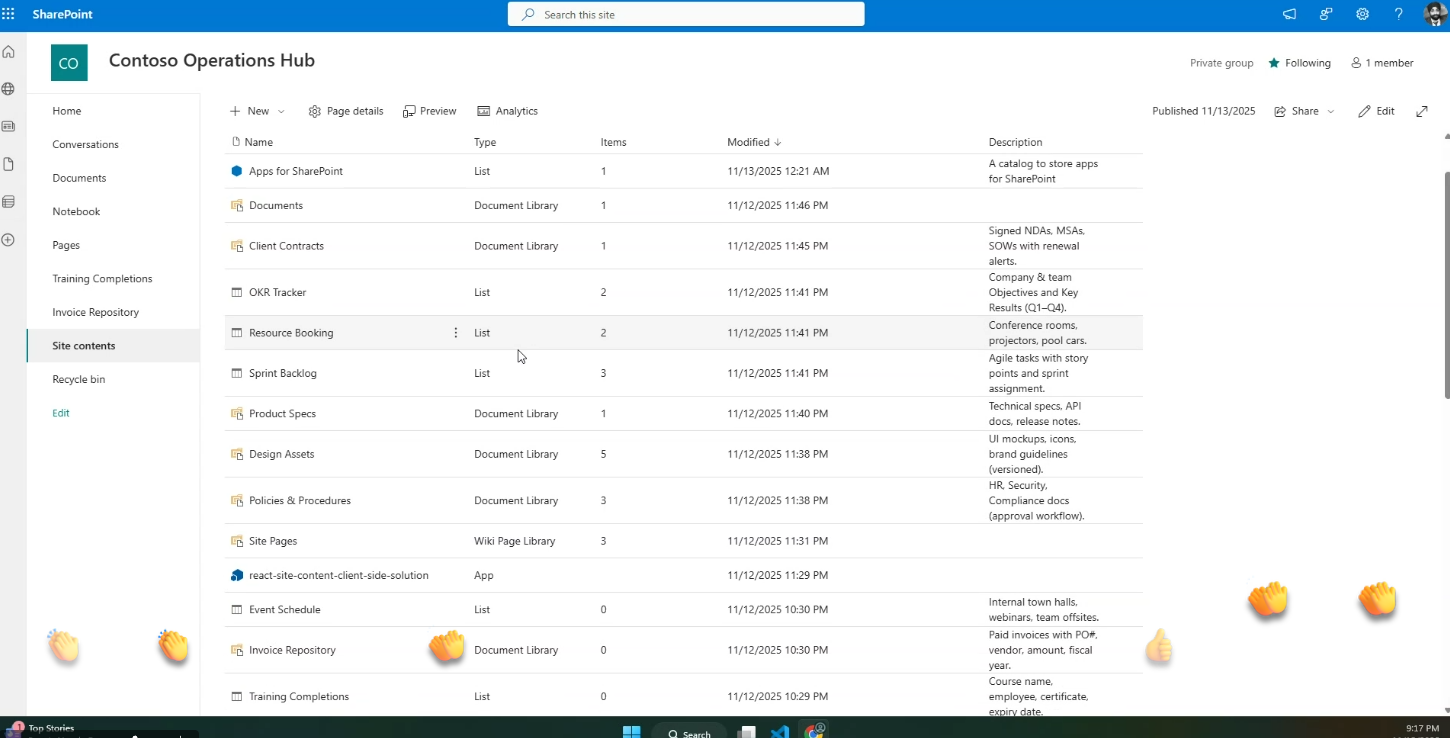Expand the Share dropdown chevron
Screen dimensions: 1450x738
click(x=1331, y=111)
